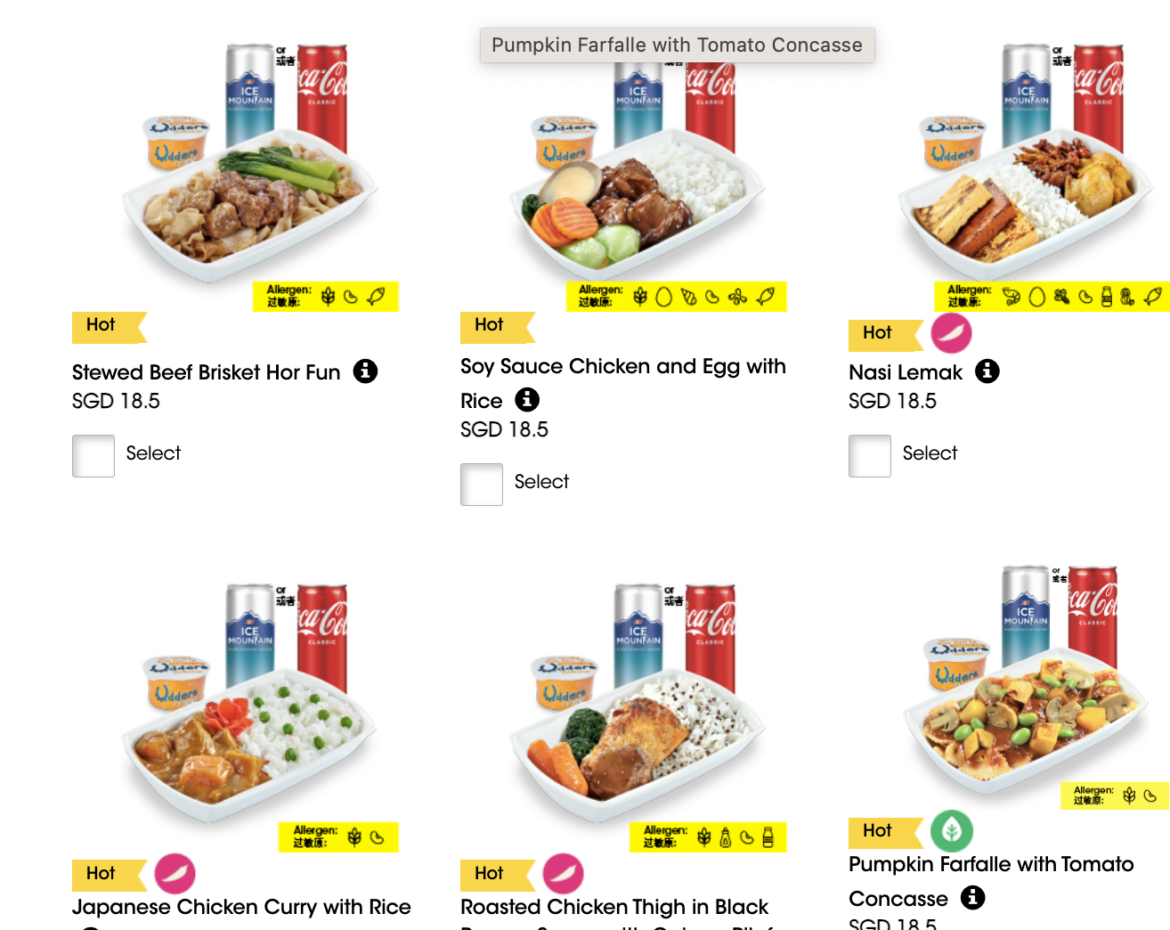
Task: Click the Japanese Chicken Curry with Rice title
Action: (x=241, y=908)
